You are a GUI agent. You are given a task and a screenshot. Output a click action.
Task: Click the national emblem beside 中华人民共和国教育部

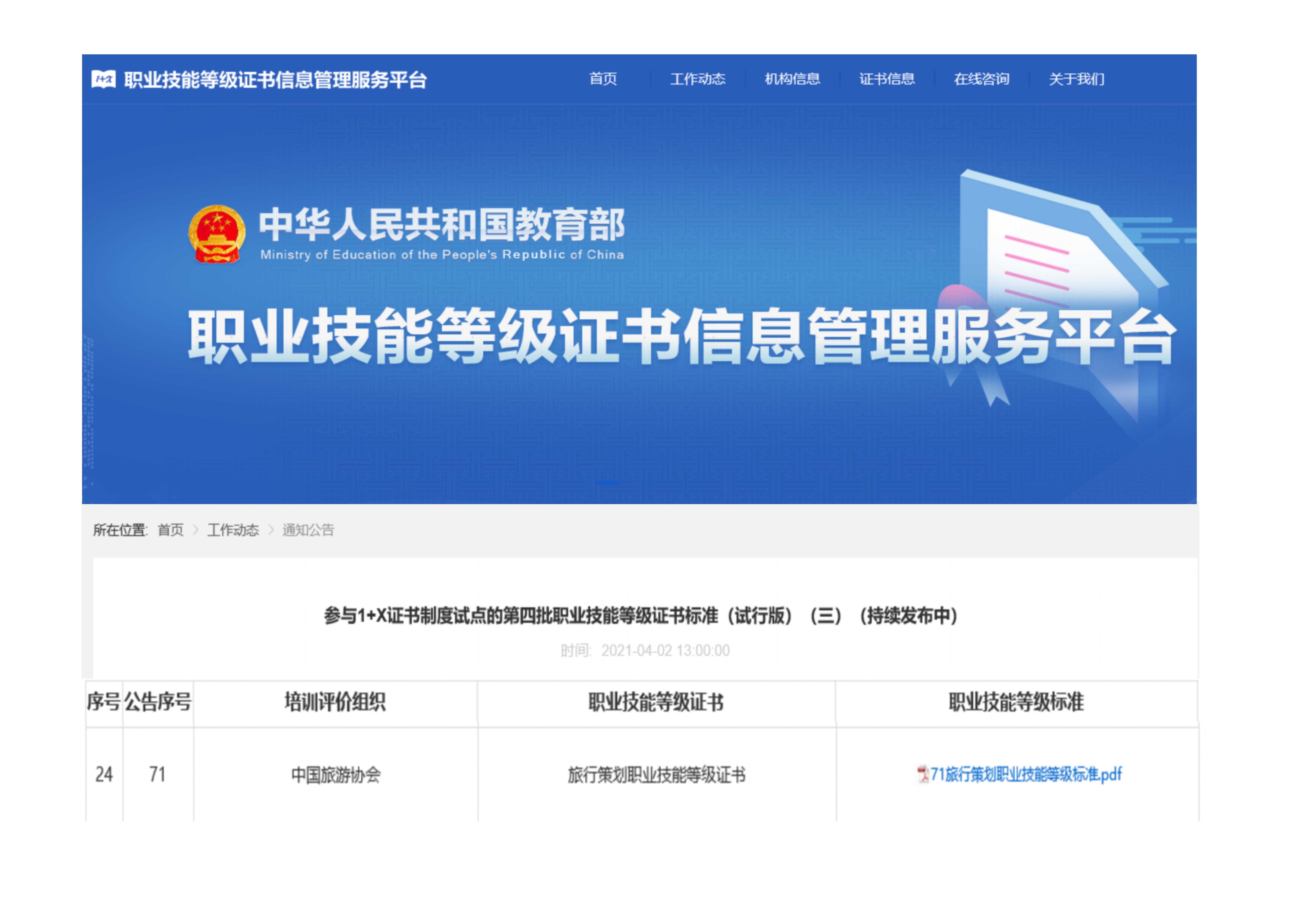[x=217, y=235]
